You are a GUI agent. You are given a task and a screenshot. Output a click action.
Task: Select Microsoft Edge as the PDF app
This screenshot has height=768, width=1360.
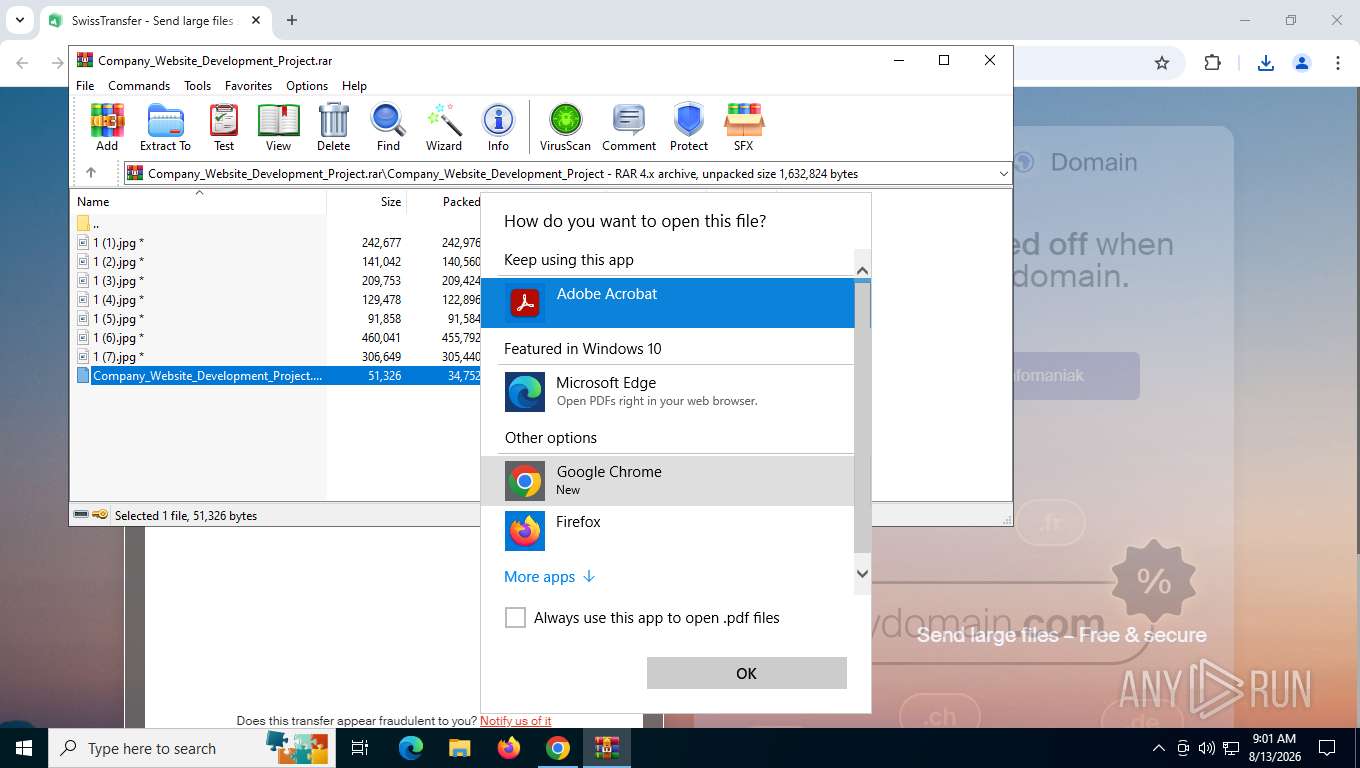click(x=667, y=391)
